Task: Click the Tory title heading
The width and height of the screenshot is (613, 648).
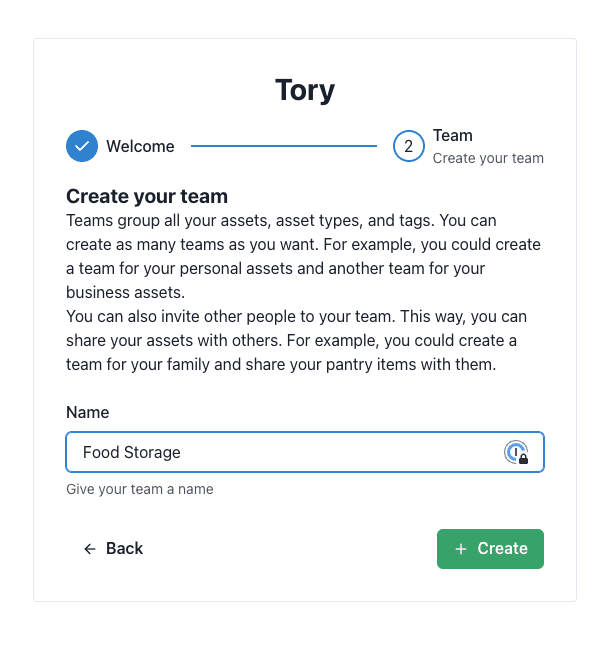Action: [x=305, y=90]
